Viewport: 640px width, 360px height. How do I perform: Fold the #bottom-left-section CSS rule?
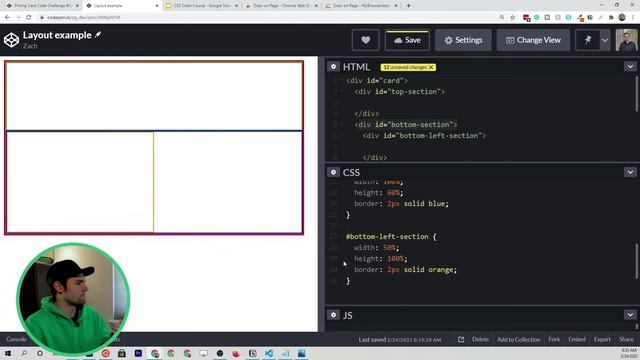point(342,237)
